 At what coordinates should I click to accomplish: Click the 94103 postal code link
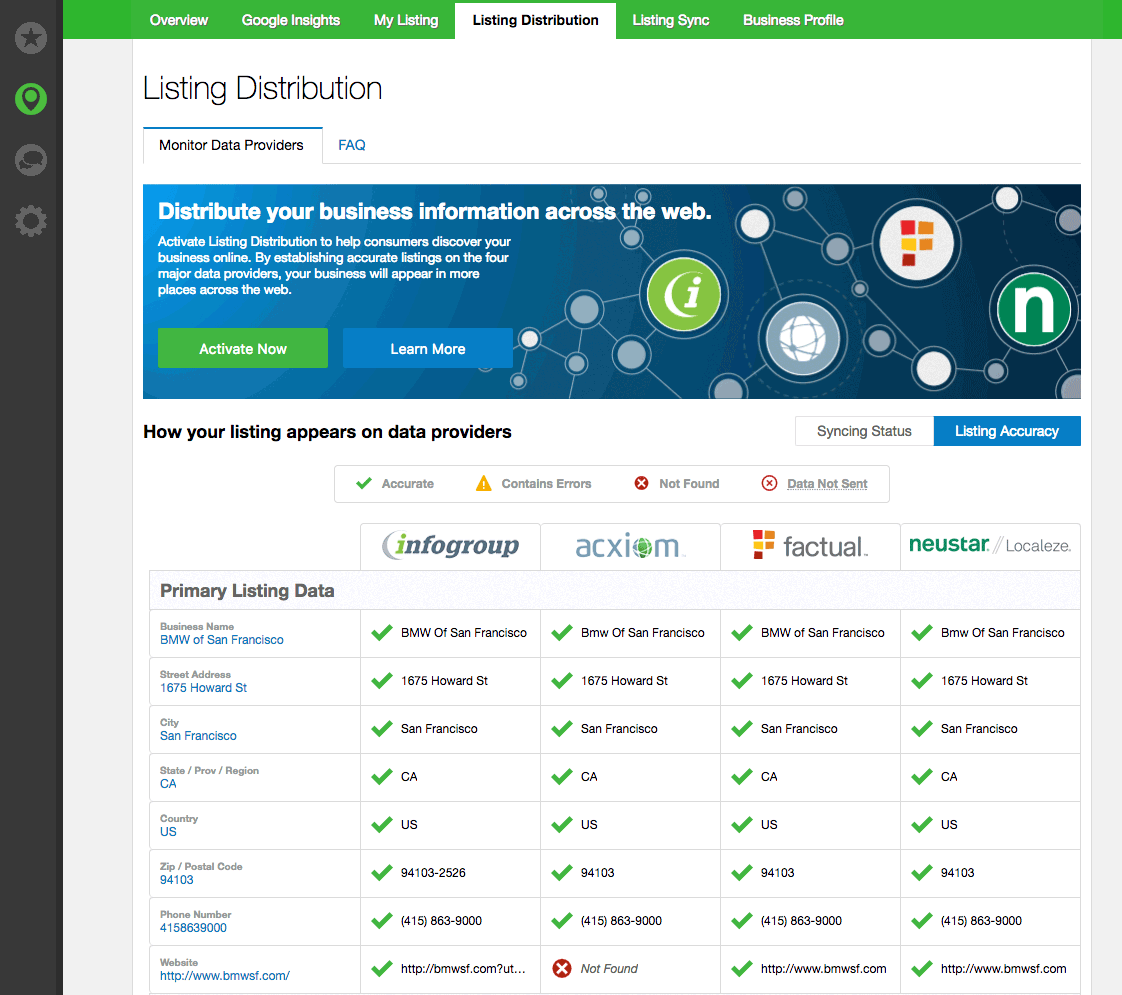tap(177, 879)
